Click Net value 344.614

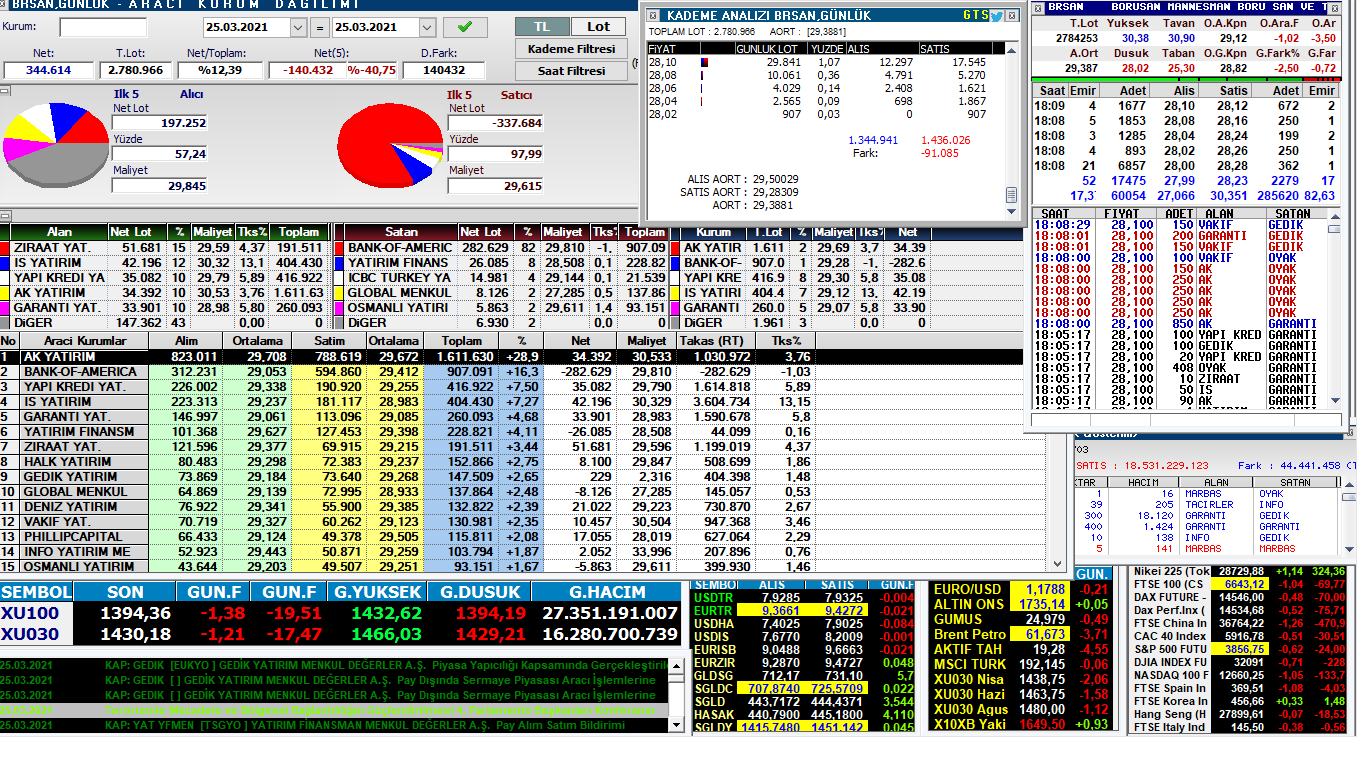49,71
